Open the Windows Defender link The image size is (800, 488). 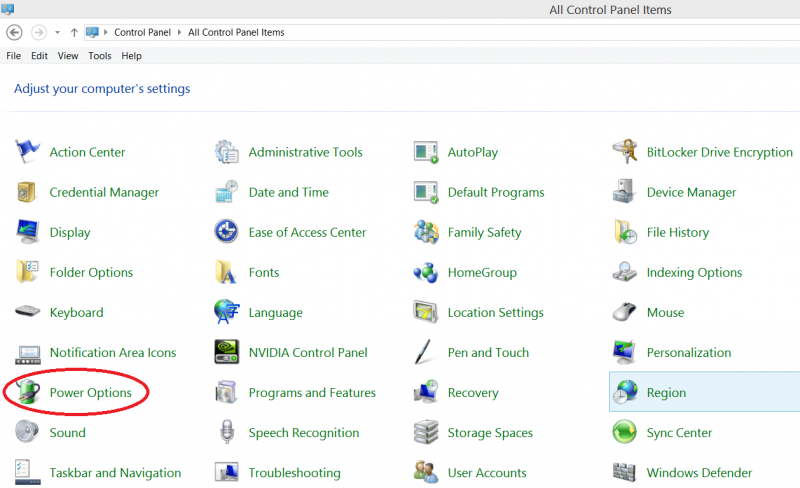click(x=699, y=472)
